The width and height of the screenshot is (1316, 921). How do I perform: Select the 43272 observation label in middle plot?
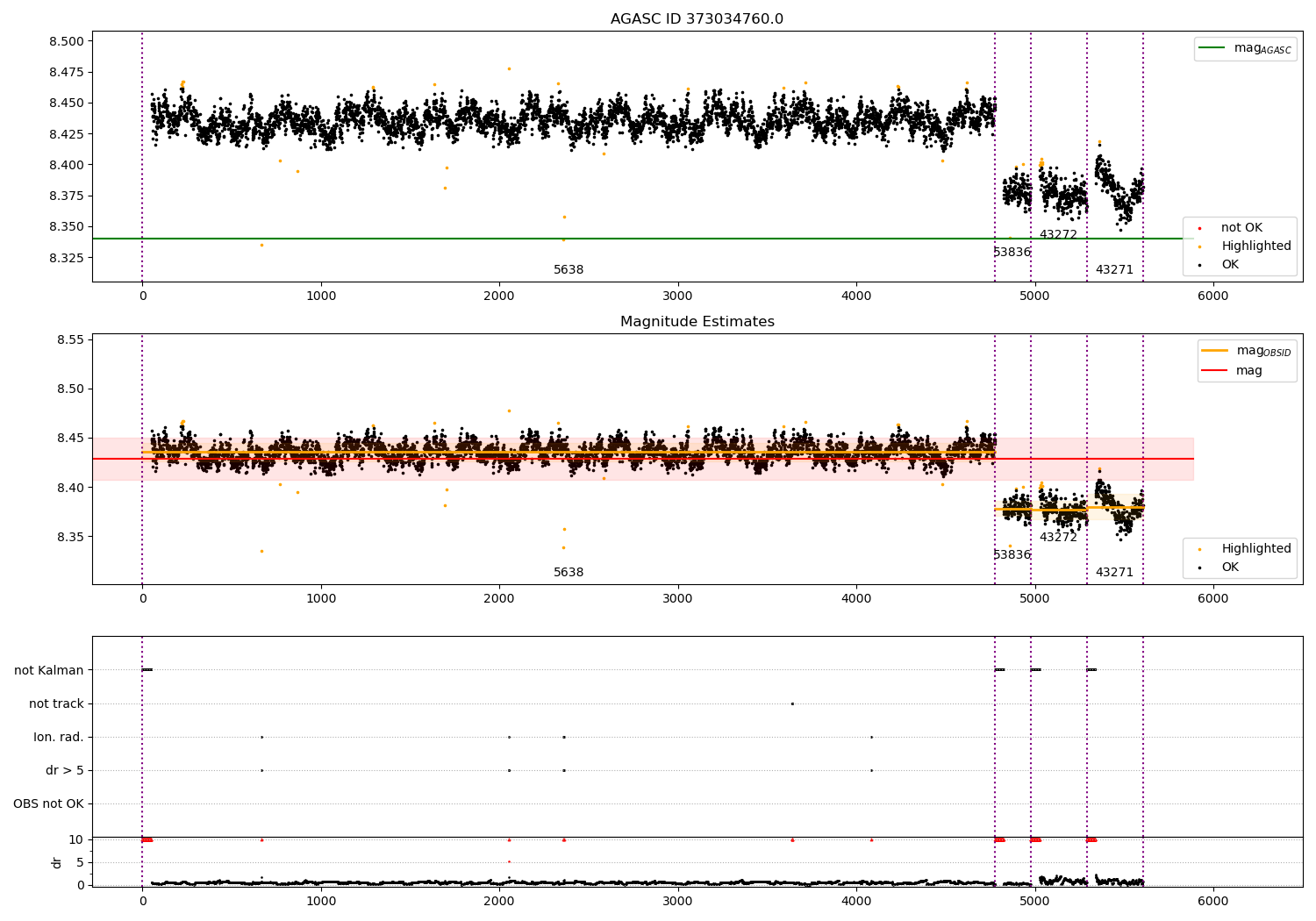[1058, 538]
